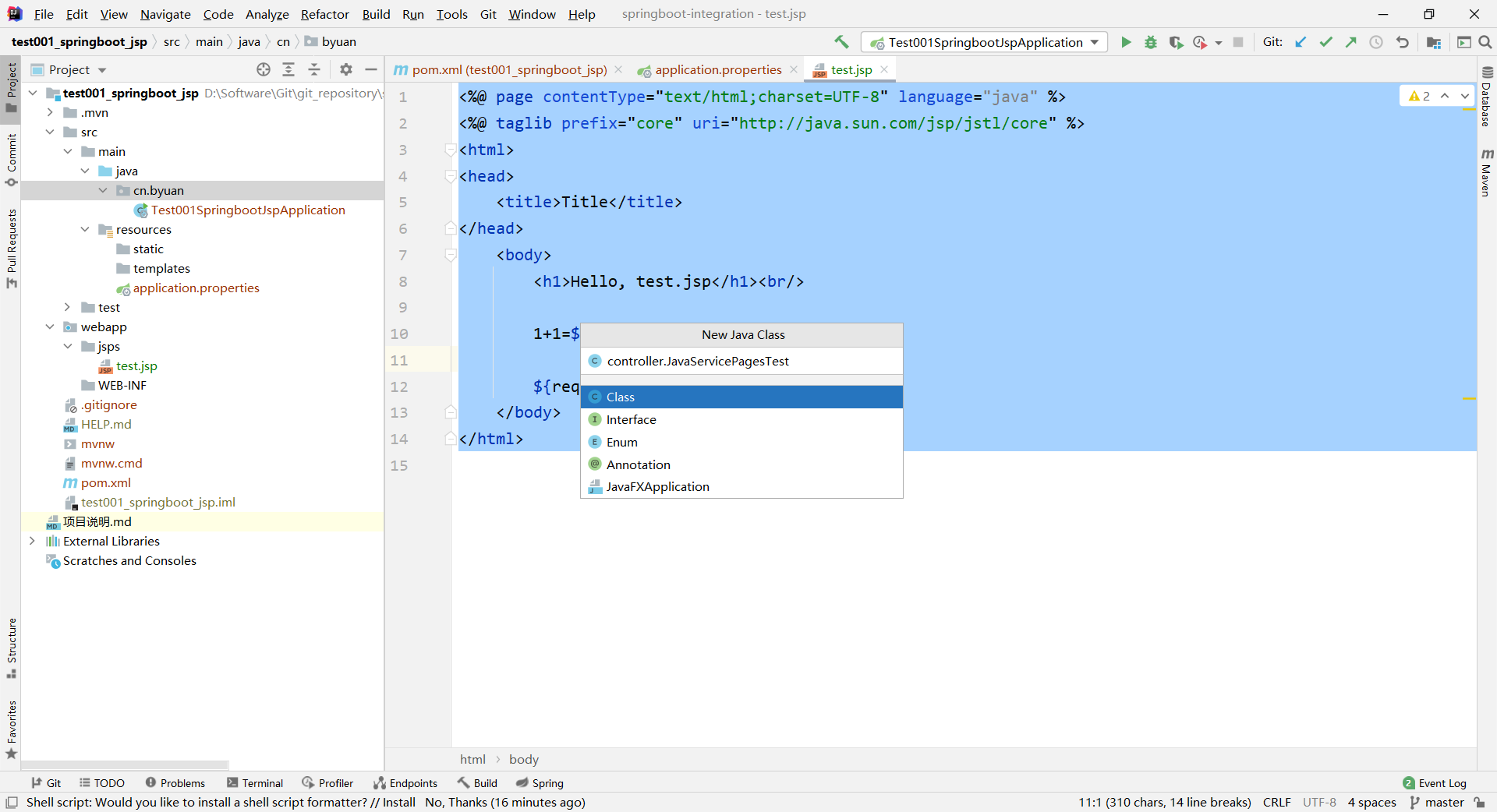This screenshot has width=1497, height=812.
Task: Expand External Libraries node
Action: [x=32, y=541]
